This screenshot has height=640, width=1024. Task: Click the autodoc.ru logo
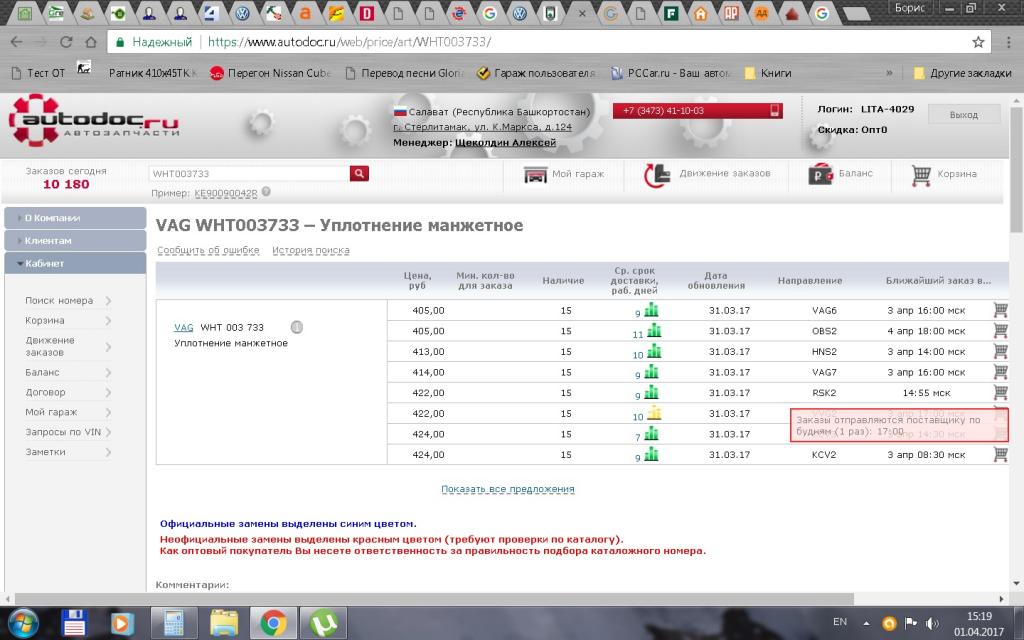[x=94, y=120]
